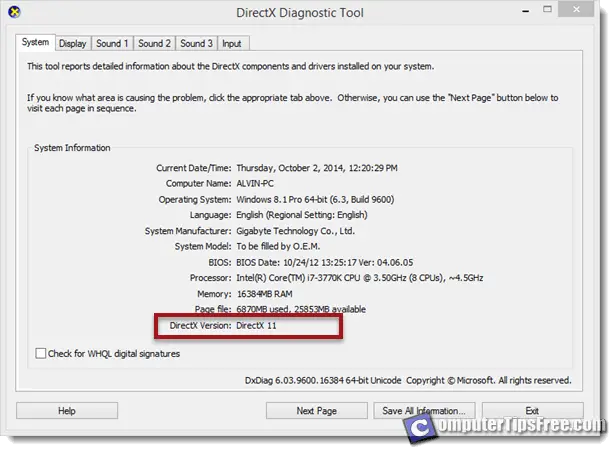The height and width of the screenshot is (451, 615).
Task: Go to the Sound 3 tab
Action: 197,44
